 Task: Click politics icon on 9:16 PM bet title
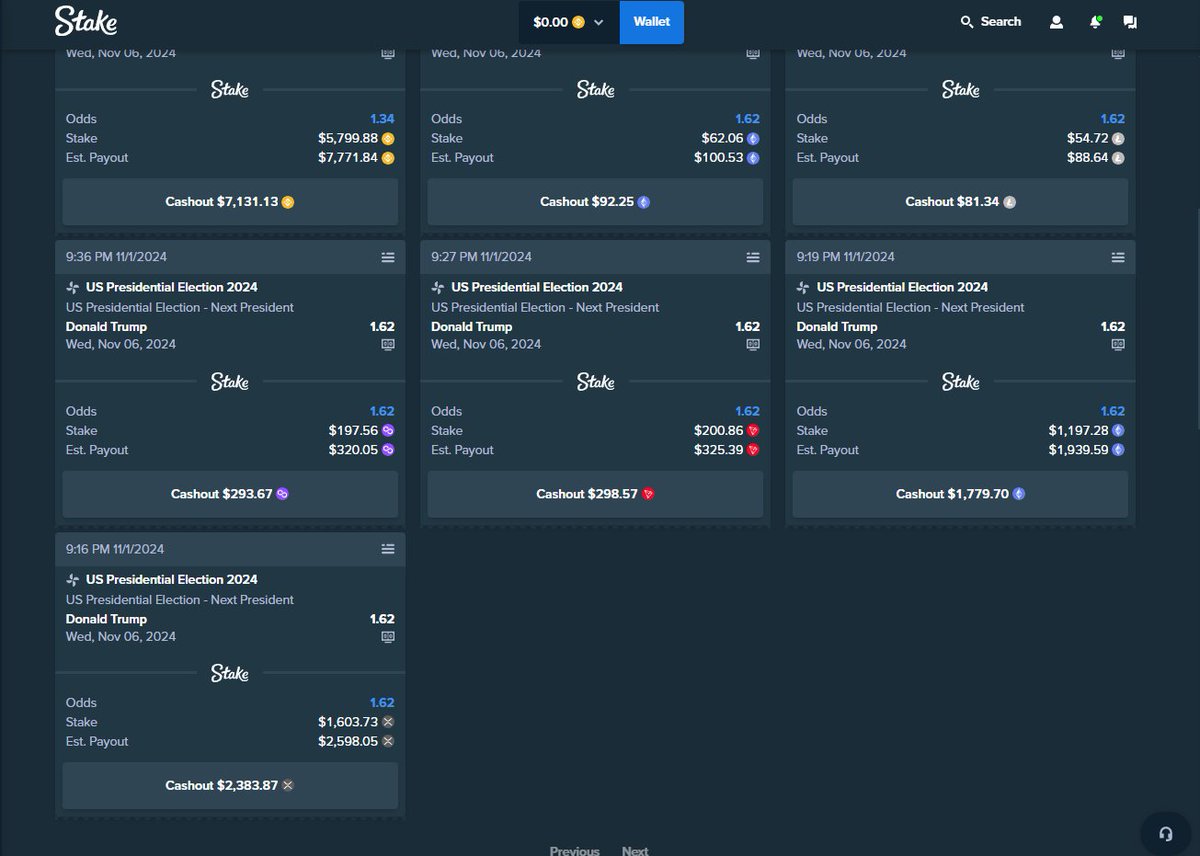[x=73, y=579]
